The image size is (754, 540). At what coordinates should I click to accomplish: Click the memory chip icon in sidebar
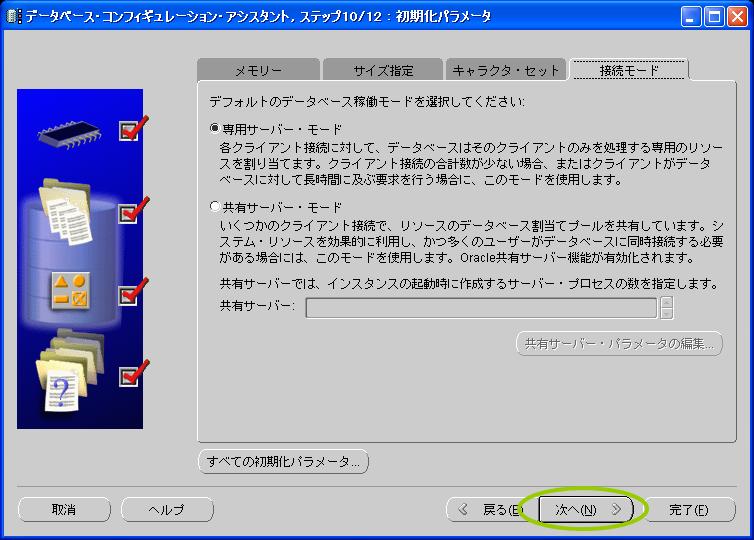coord(70,131)
